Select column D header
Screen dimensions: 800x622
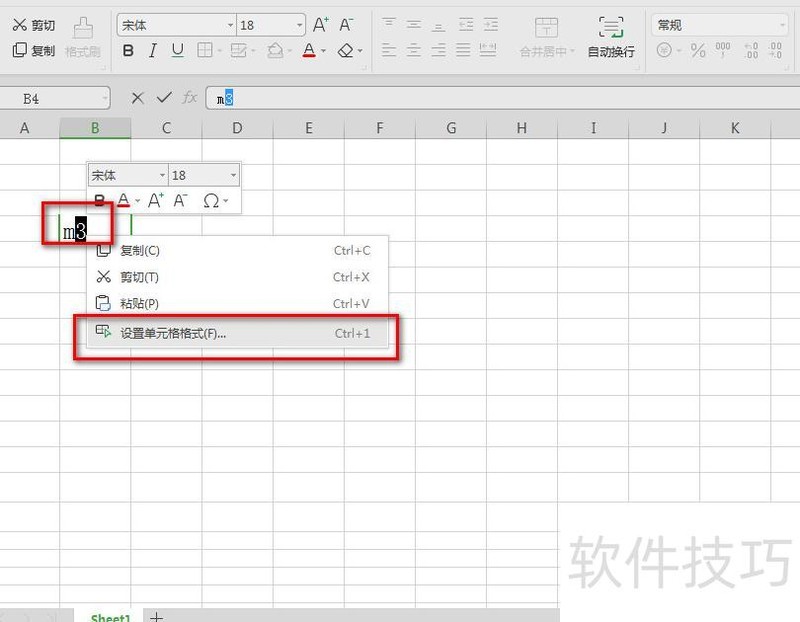pos(237,128)
